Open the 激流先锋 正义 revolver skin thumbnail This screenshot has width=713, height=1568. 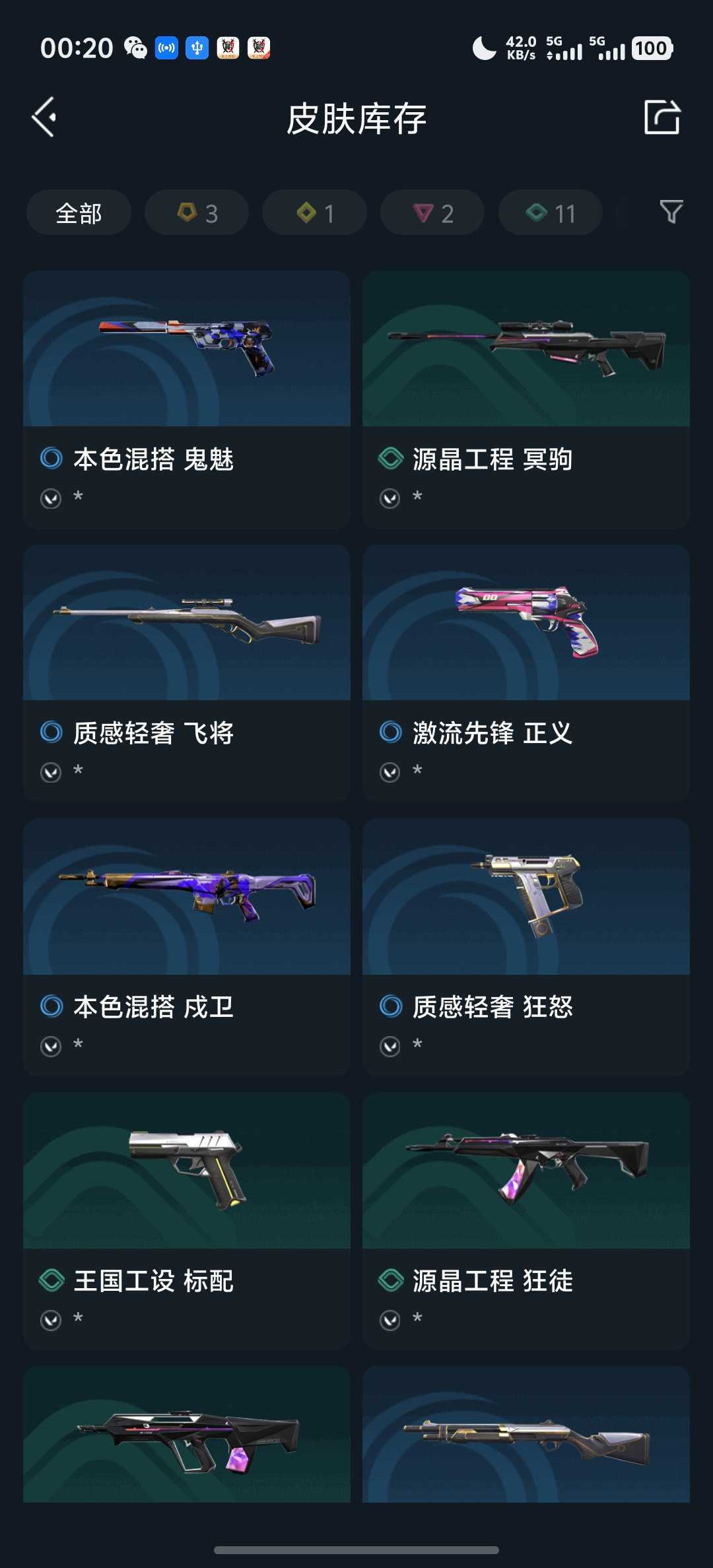[x=526, y=622]
